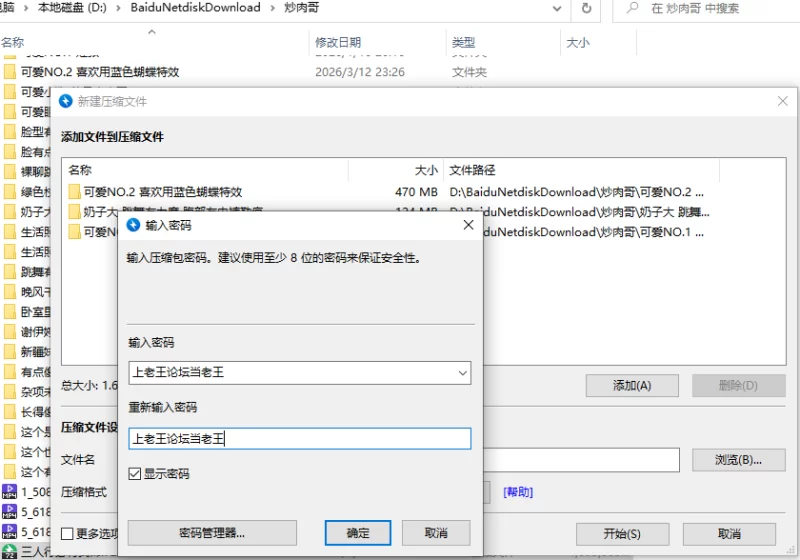Click the Bandizip icon in 输入密码 title bar

[x=133, y=225]
